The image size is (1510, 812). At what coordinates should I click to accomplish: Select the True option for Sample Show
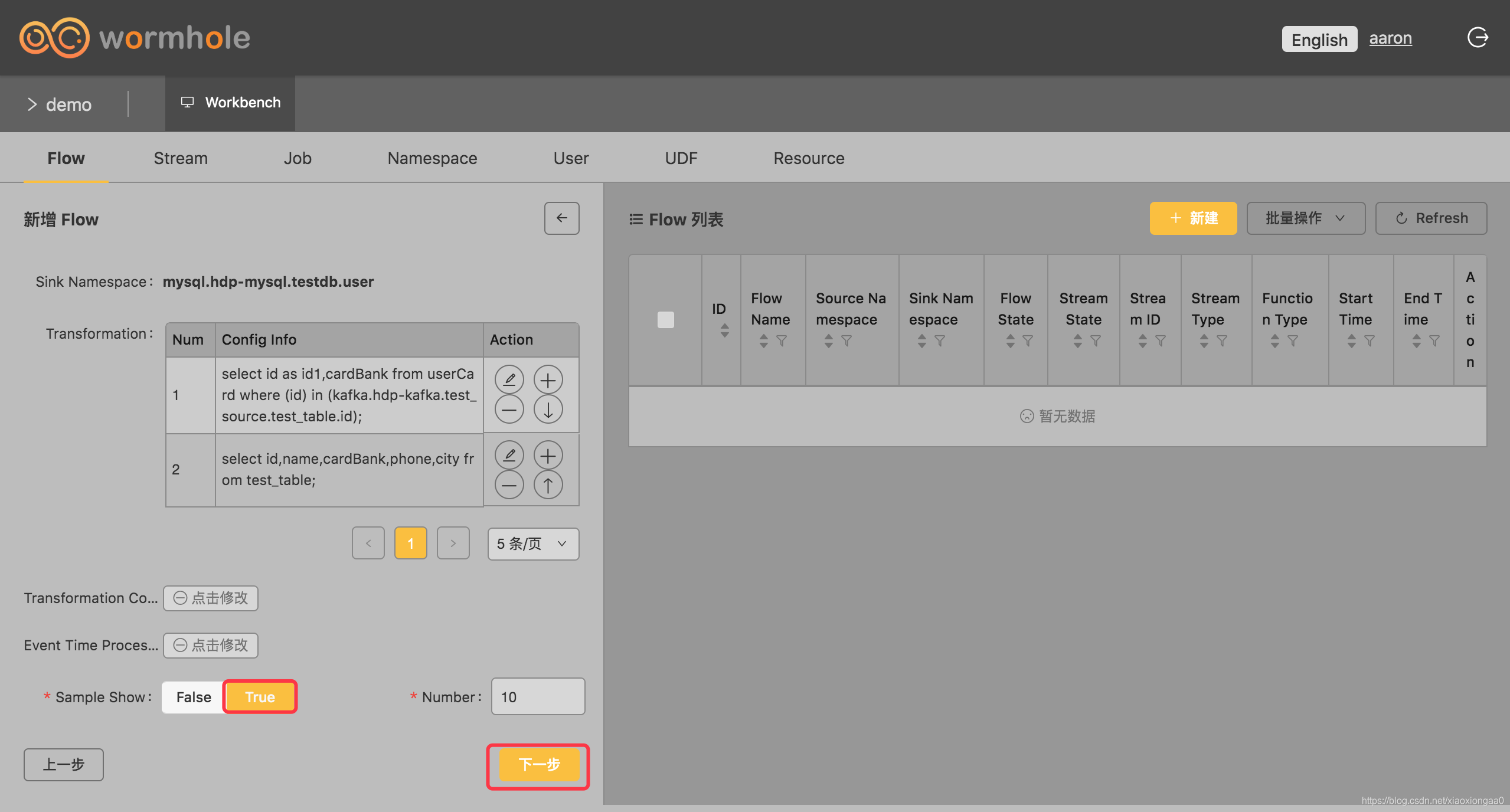(260, 697)
